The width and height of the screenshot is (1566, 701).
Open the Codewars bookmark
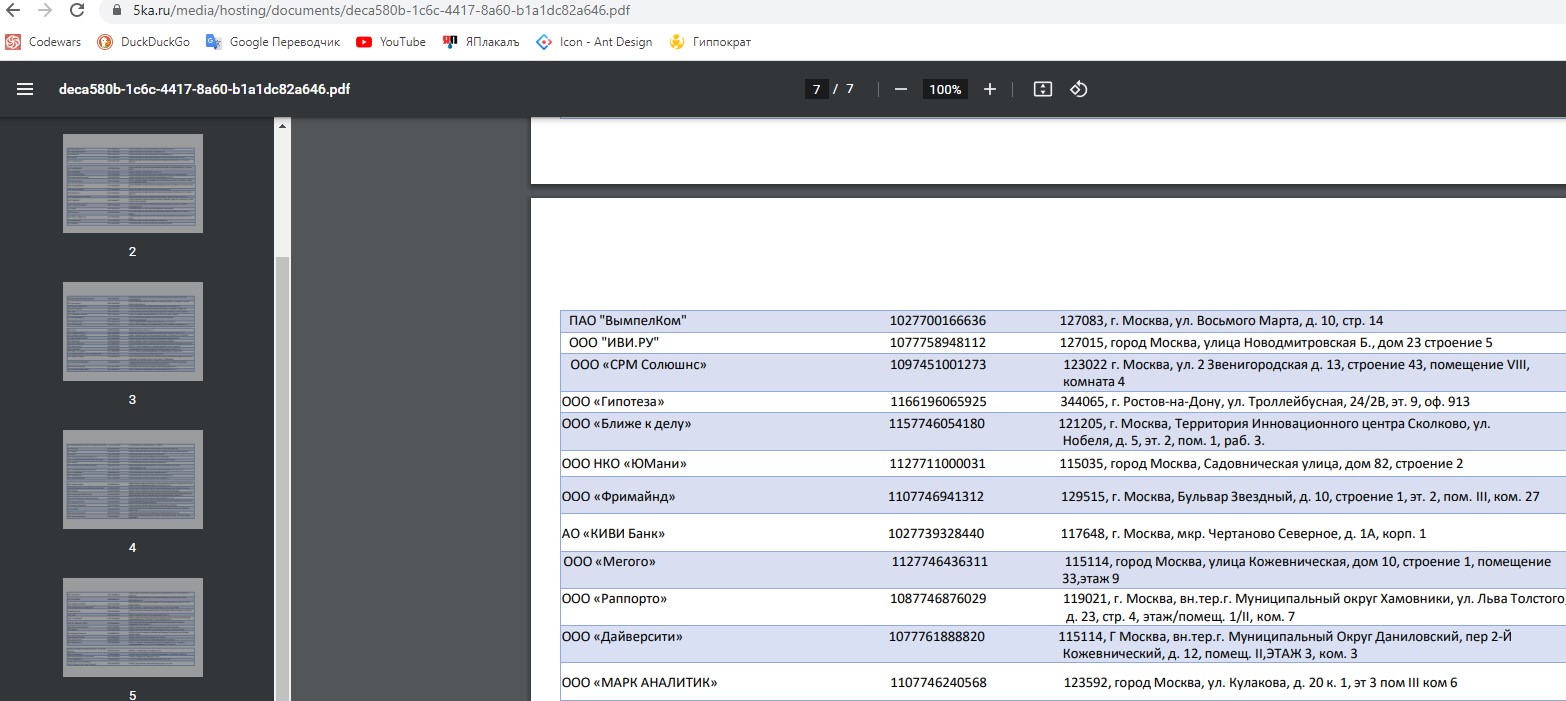(45, 42)
